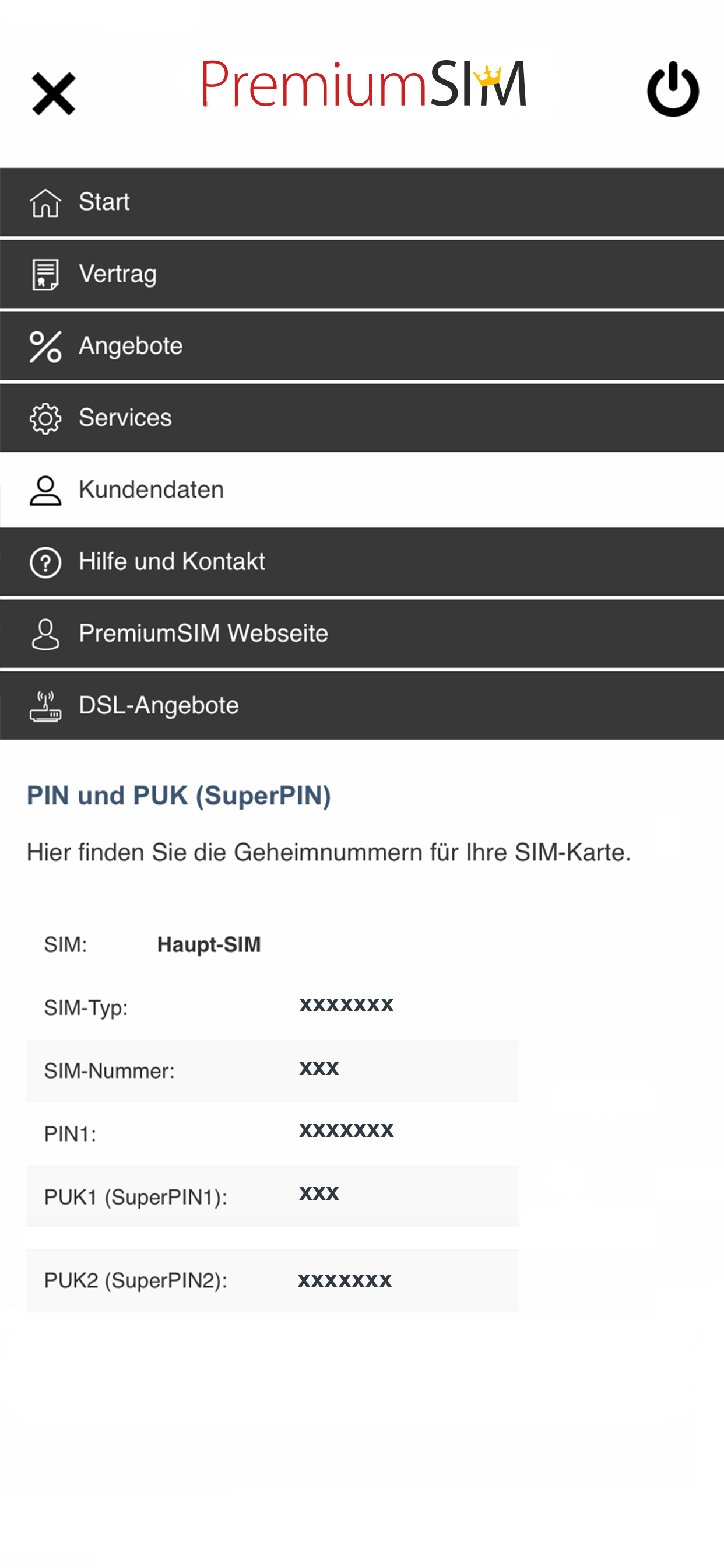Open Hilfe und Kontakt
The height and width of the screenshot is (1568, 724).
point(171,561)
